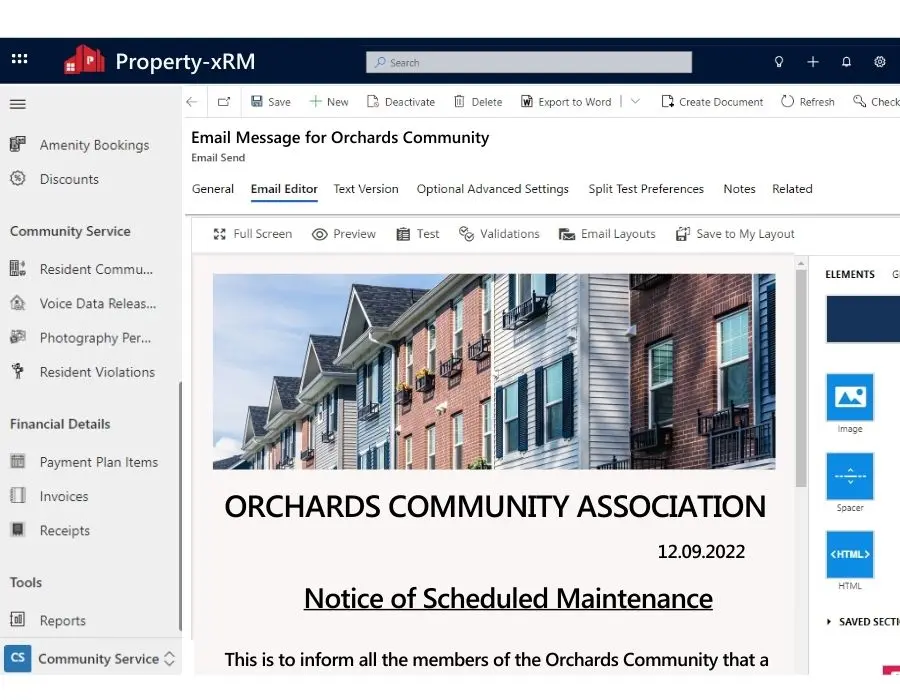Image resolution: width=900 pixels, height=700 pixels.
Task: Click Email Message for Orchards Community title
Action: [340, 138]
